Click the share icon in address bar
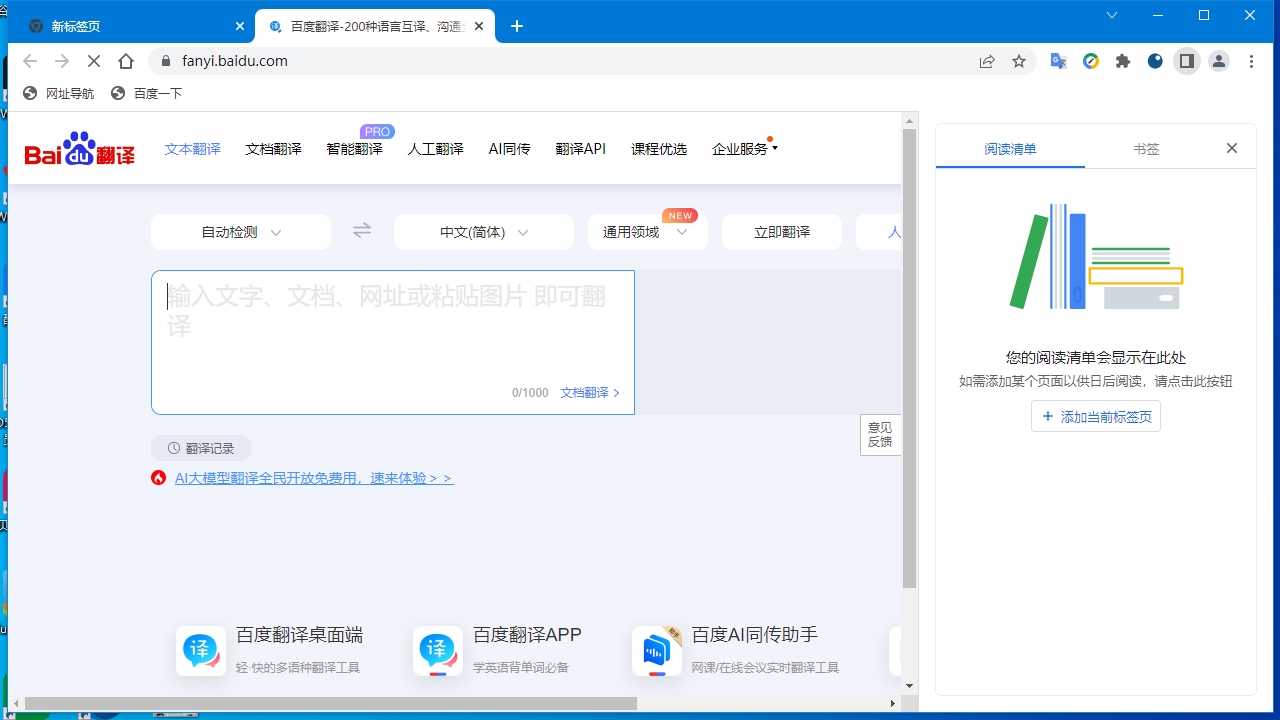The height and width of the screenshot is (720, 1280). 987,61
